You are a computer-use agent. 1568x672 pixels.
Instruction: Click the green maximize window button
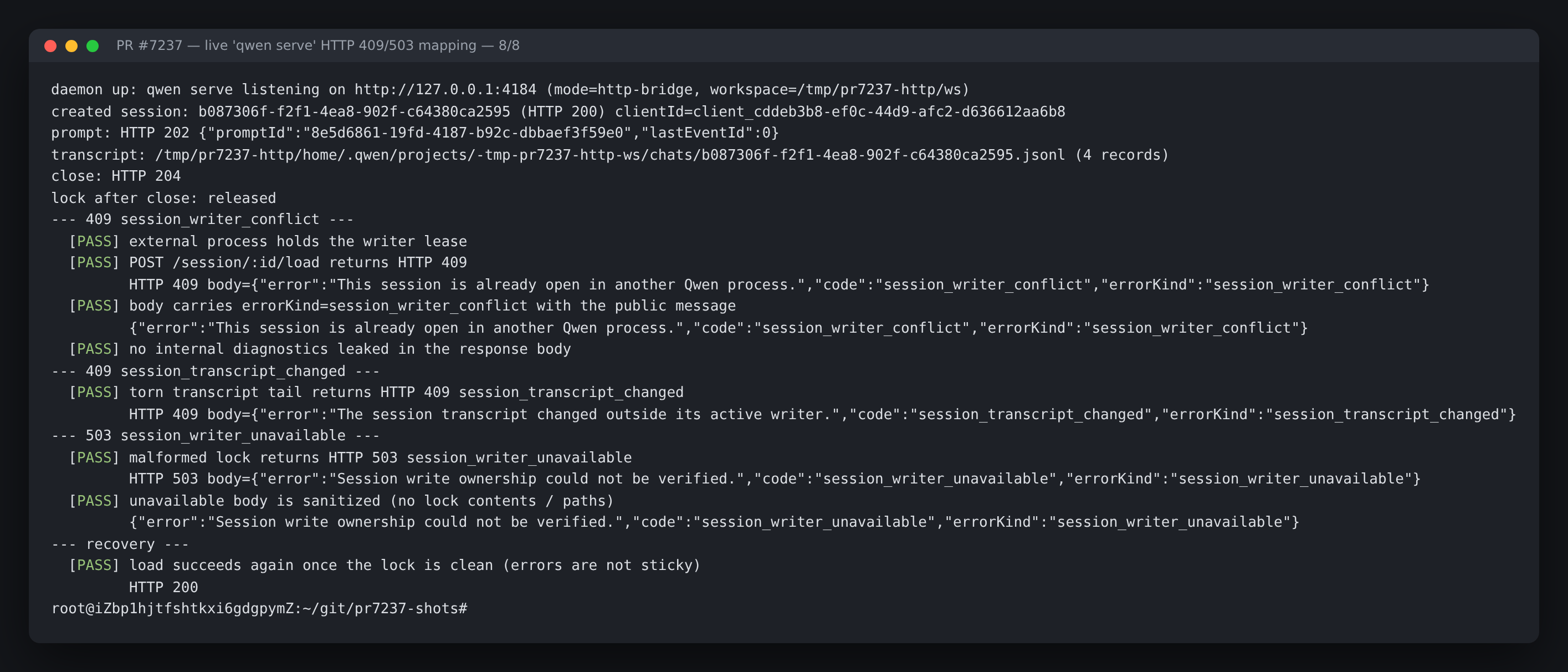tap(93, 45)
